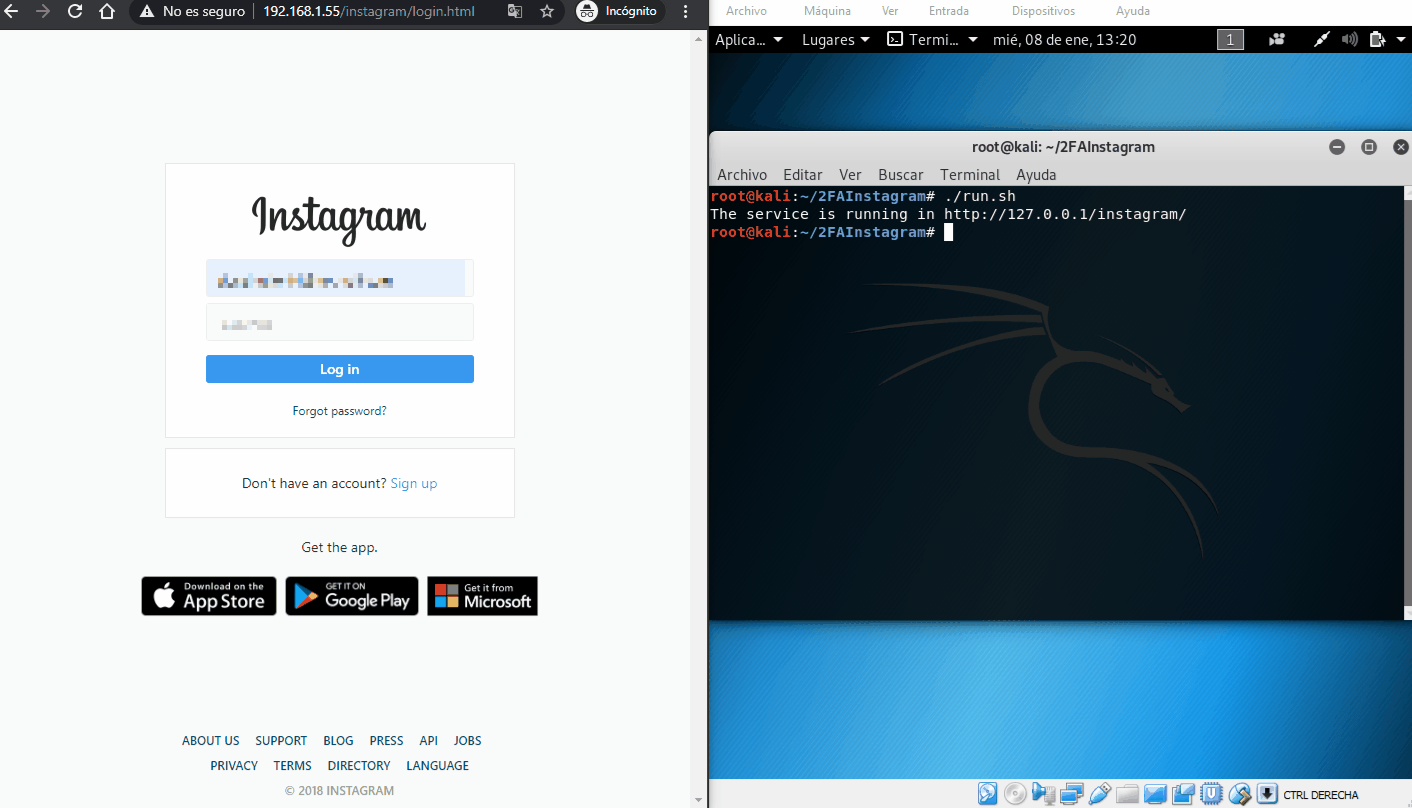The height and width of the screenshot is (808, 1412).
Task: Click the network connection icon in Kali panel
Action: [x=1322, y=40]
